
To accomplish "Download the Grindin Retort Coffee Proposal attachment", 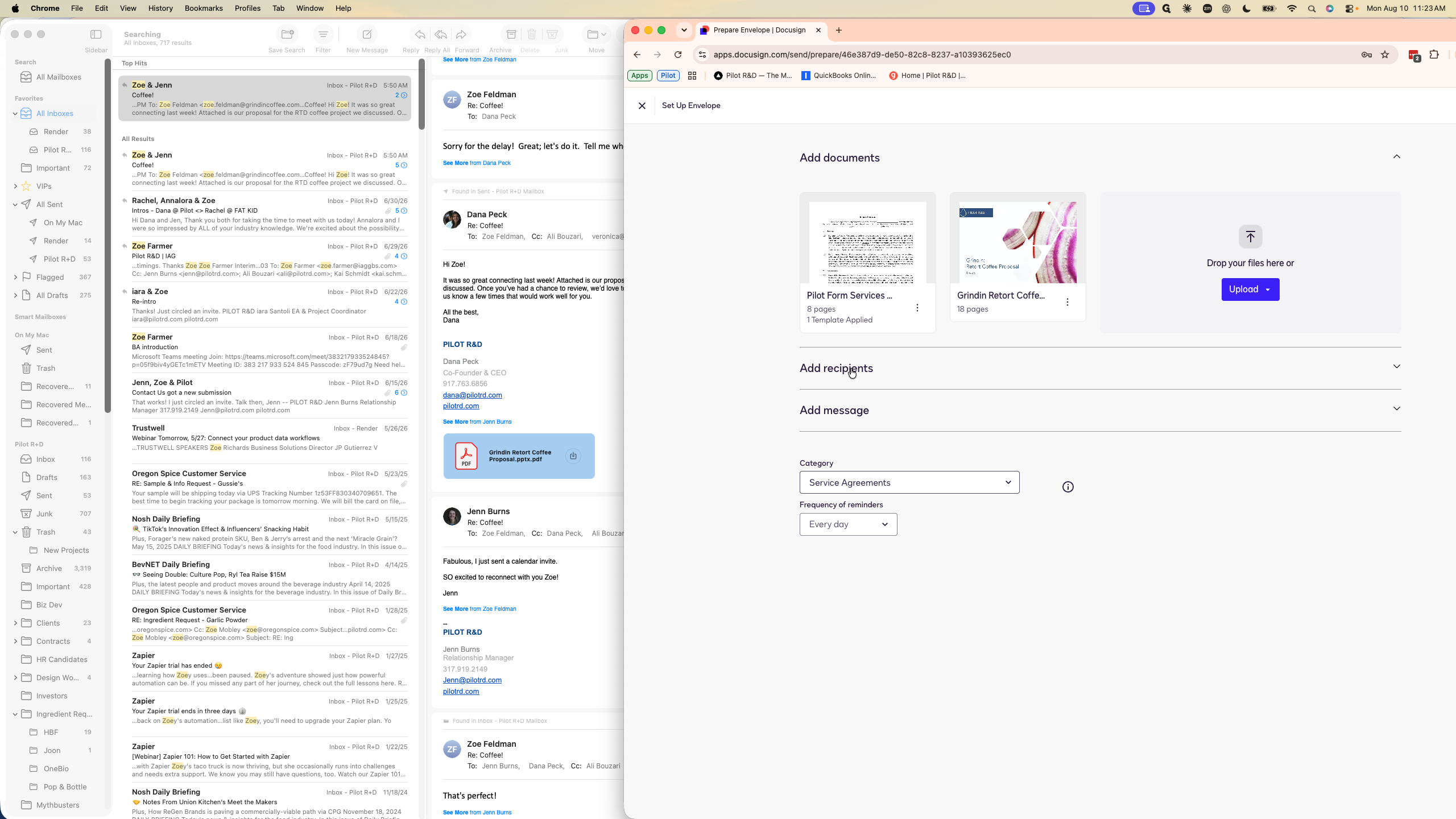I will (573, 456).
